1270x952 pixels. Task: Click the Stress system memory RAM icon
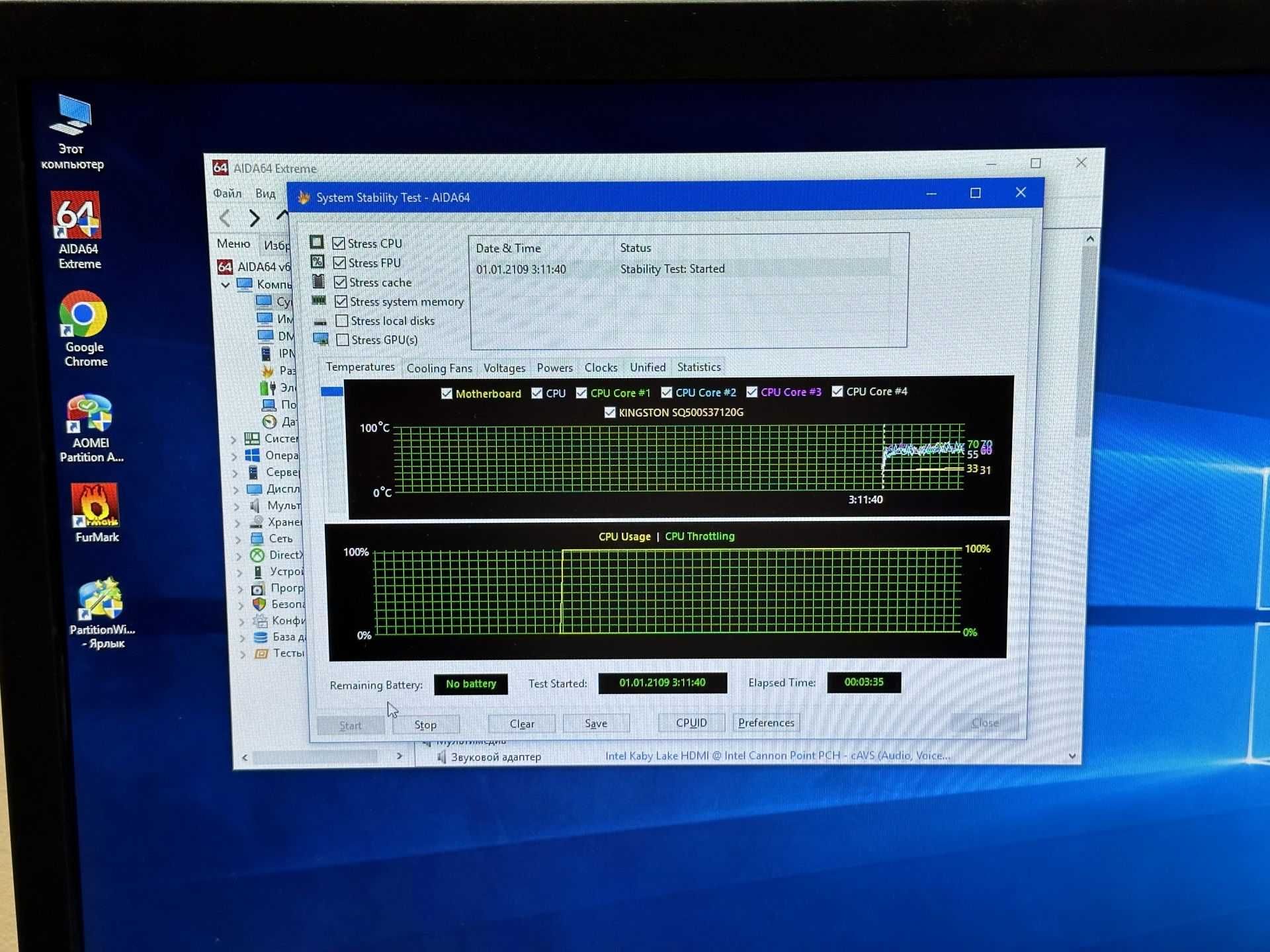pos(319,301)
